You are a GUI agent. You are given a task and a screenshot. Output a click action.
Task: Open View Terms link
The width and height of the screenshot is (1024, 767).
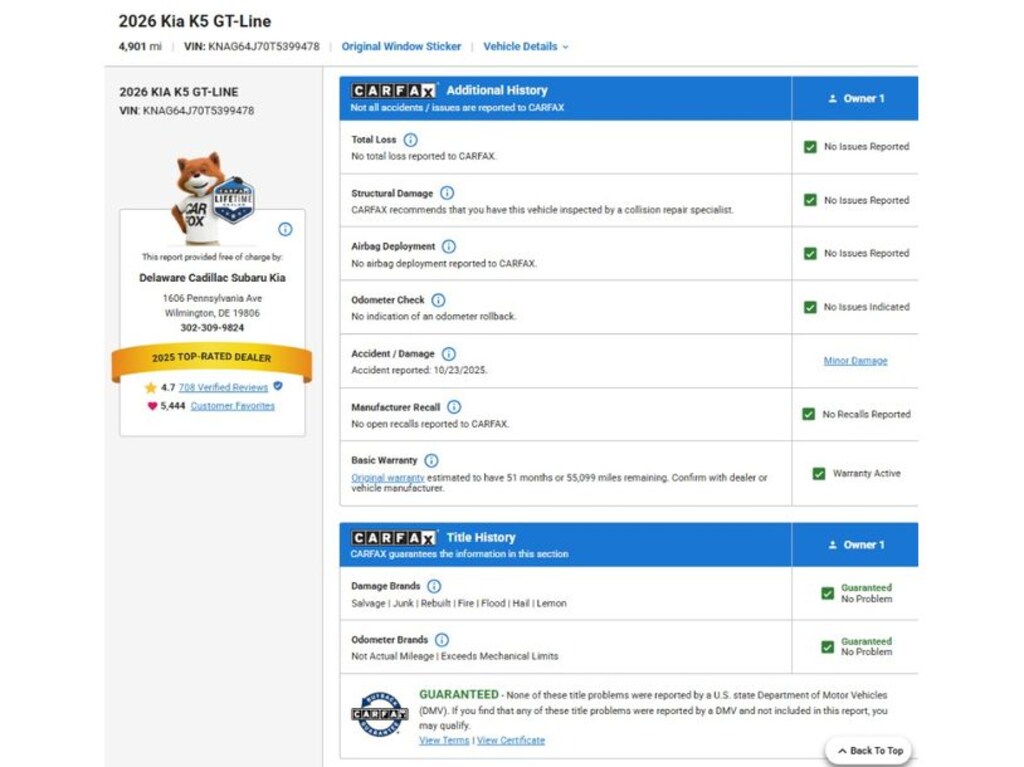pos(444,740)
